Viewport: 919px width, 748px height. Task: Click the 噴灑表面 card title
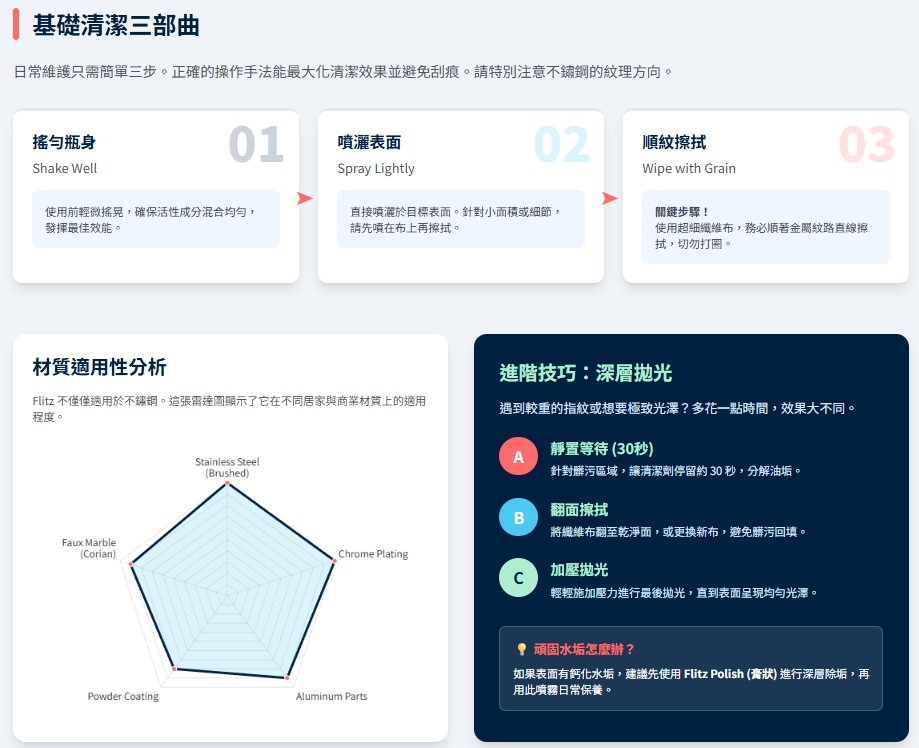(369, 143)
